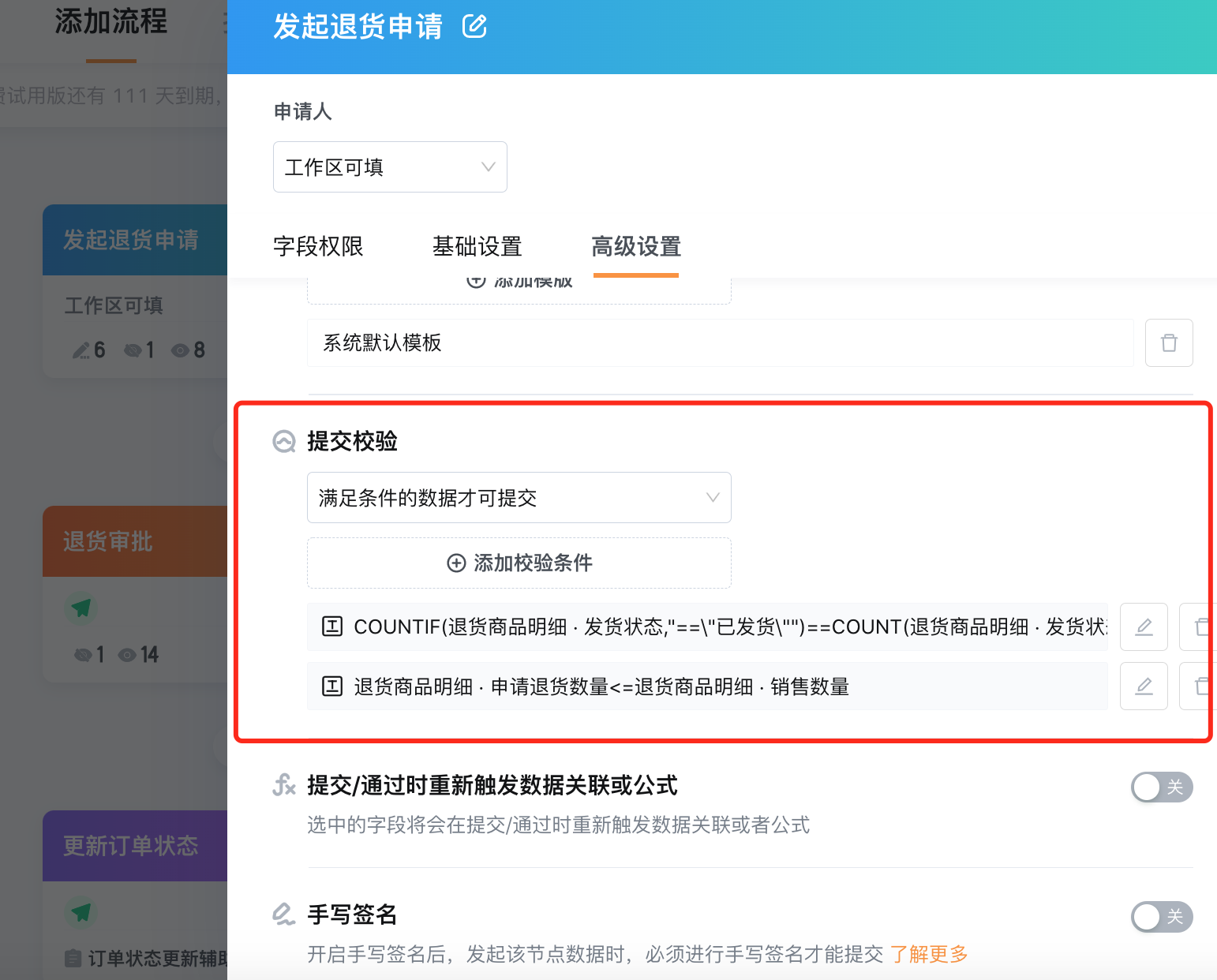Delete the COUNTIF validation rule
This screenshot has width=1217, height=980.
pyautogui.click(x=1198, y=627)
